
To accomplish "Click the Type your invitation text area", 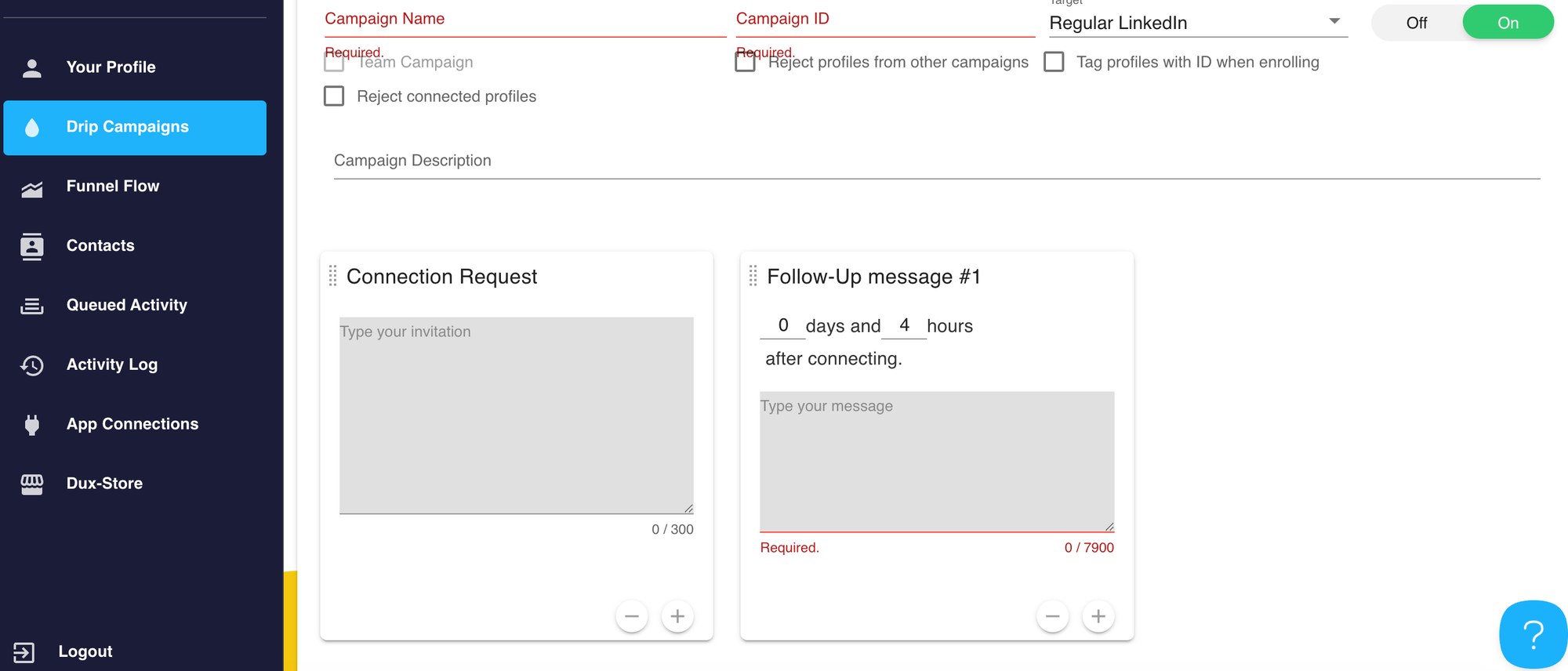I will (516, 415).
